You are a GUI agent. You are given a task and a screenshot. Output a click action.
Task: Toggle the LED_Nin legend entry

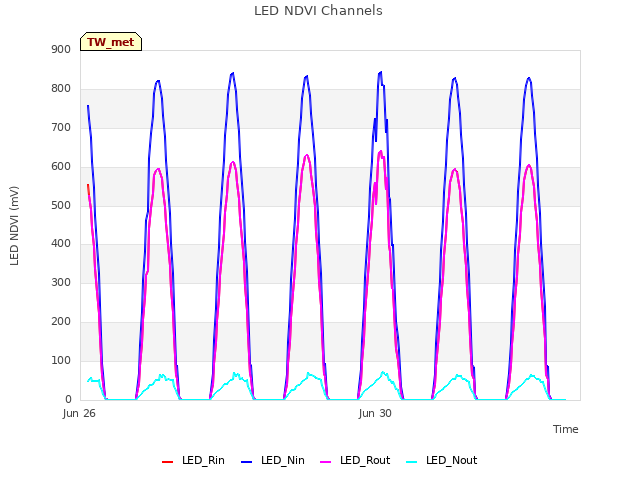tap(273, 461)
